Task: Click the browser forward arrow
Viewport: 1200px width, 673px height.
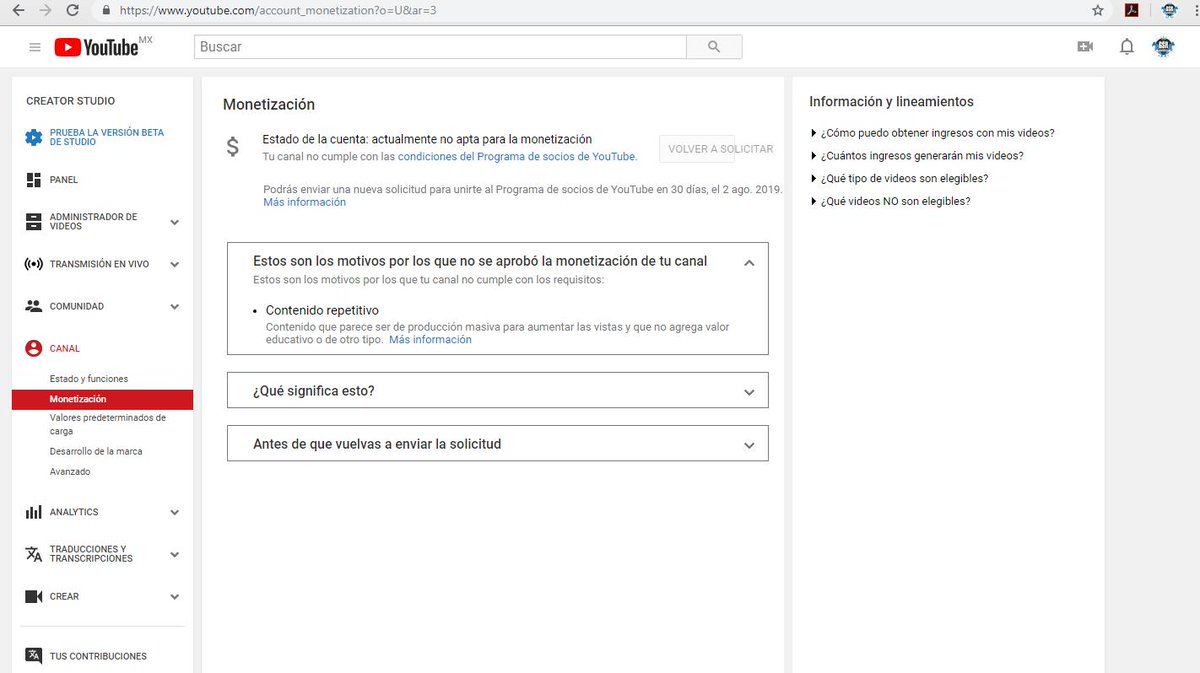Action: (x=44, y=10)
